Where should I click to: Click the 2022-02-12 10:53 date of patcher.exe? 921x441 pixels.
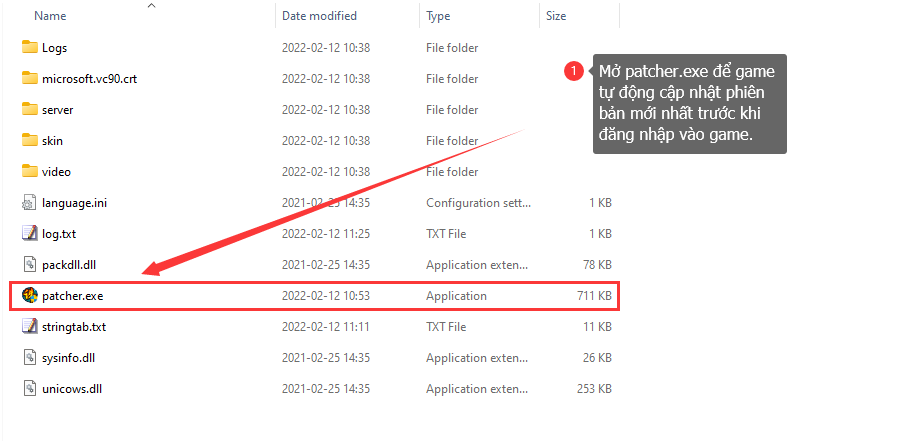click(326, 296)
